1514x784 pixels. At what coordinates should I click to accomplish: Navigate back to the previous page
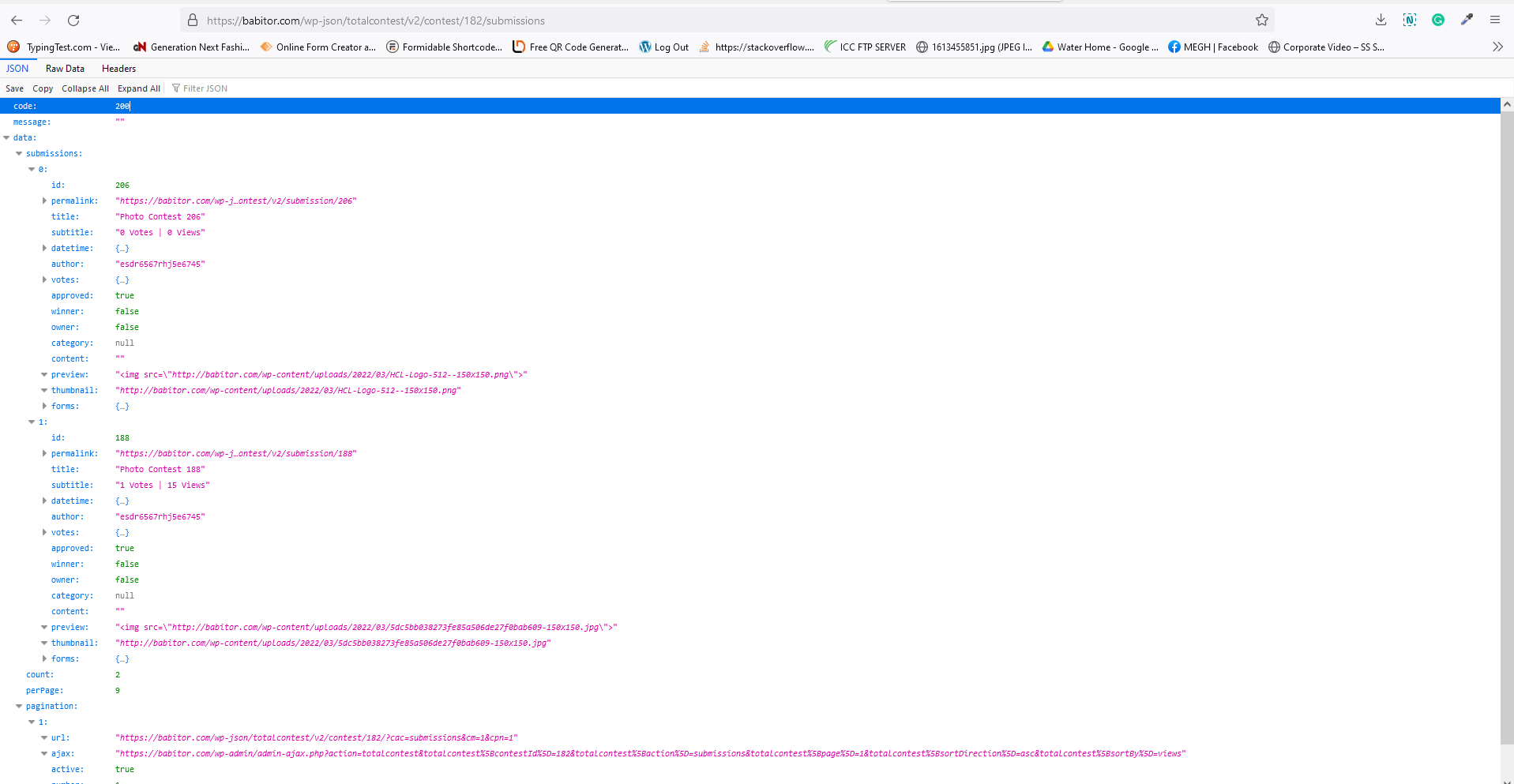click(x=16, y=21)
